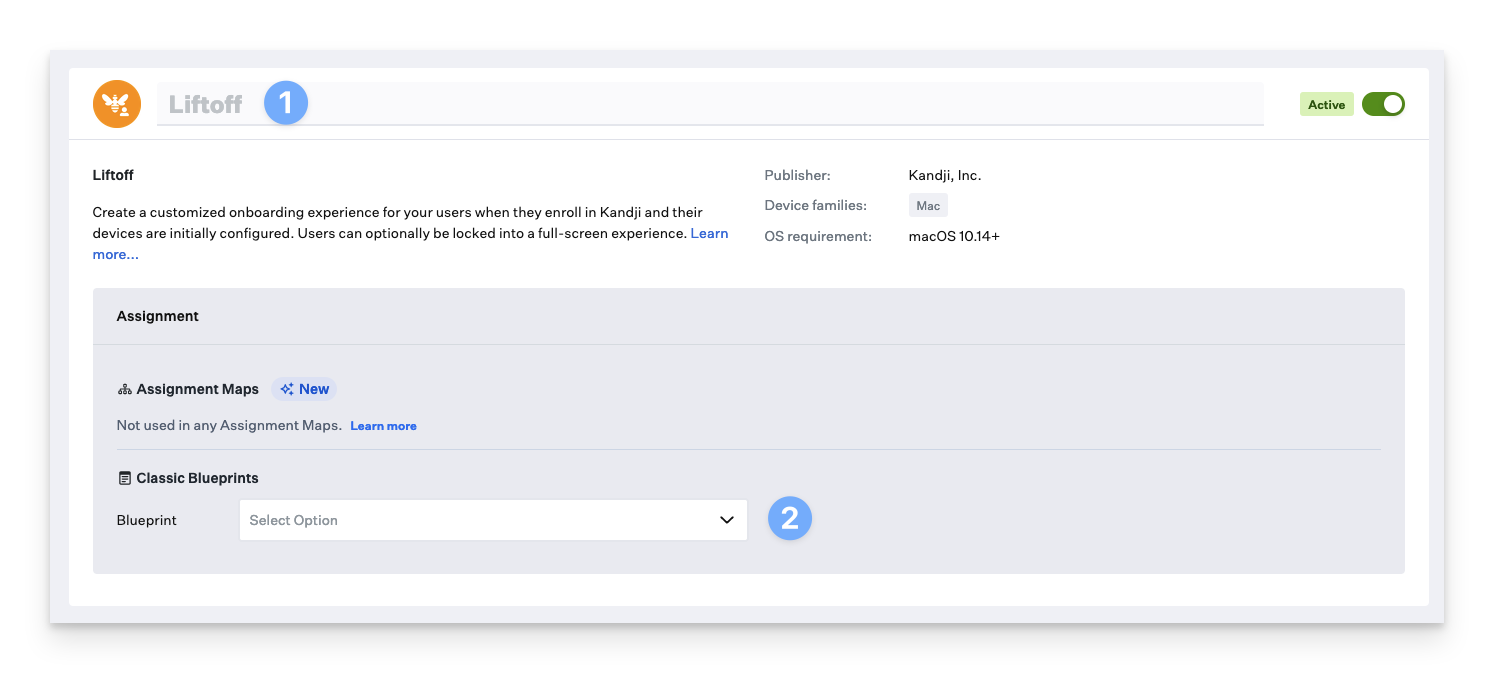Image resolution: width=1494 pixels, height=673 pixels.
Task: Click the Assignment section header
Action: [158, 316]
